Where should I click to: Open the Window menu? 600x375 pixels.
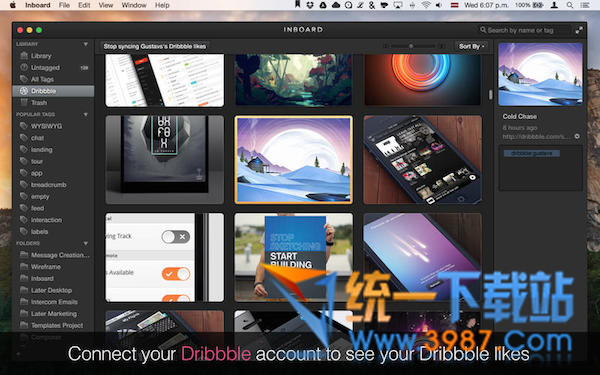[x=134, y=5]
